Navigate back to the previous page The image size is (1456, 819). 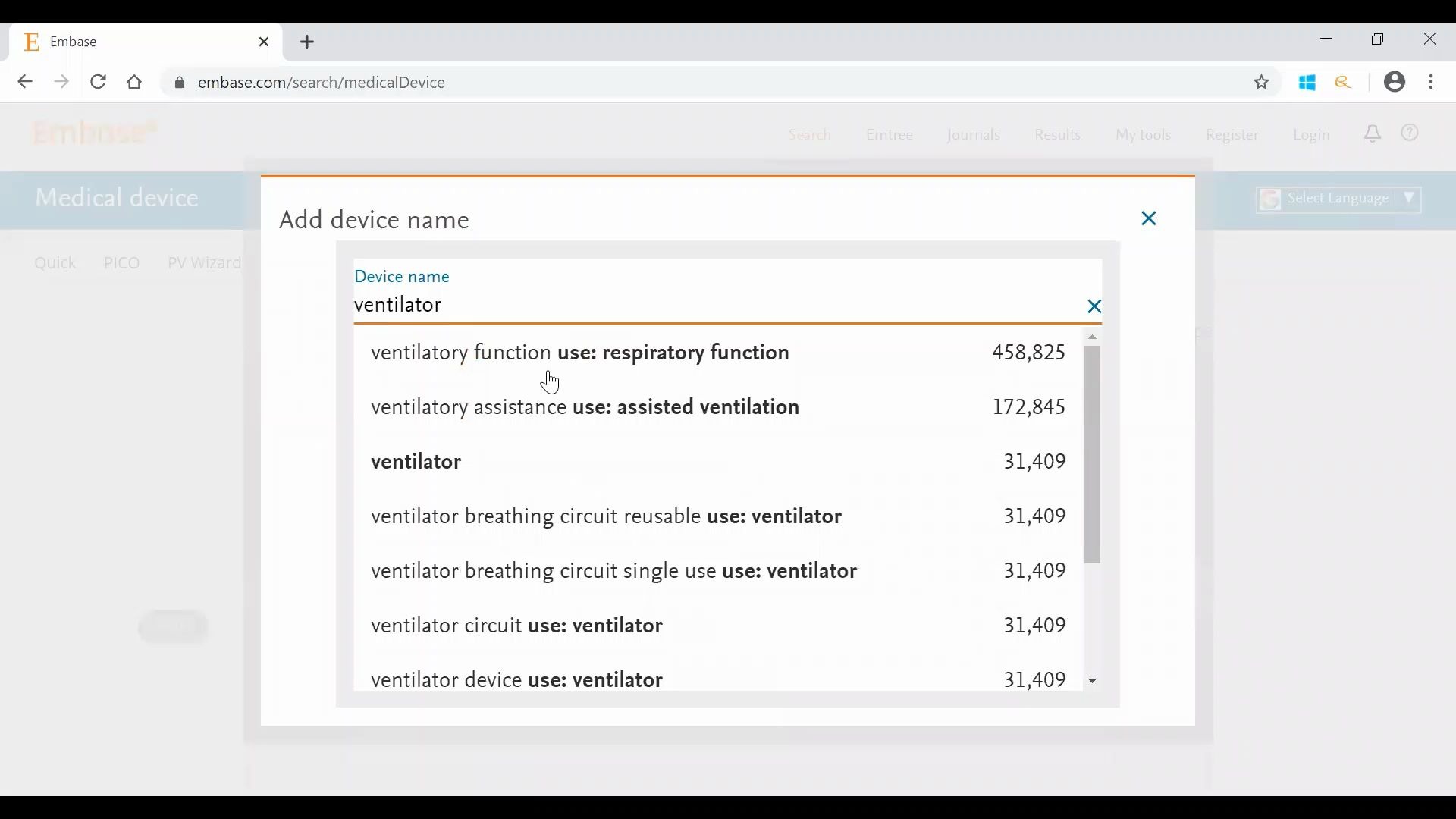coord(24,82)
